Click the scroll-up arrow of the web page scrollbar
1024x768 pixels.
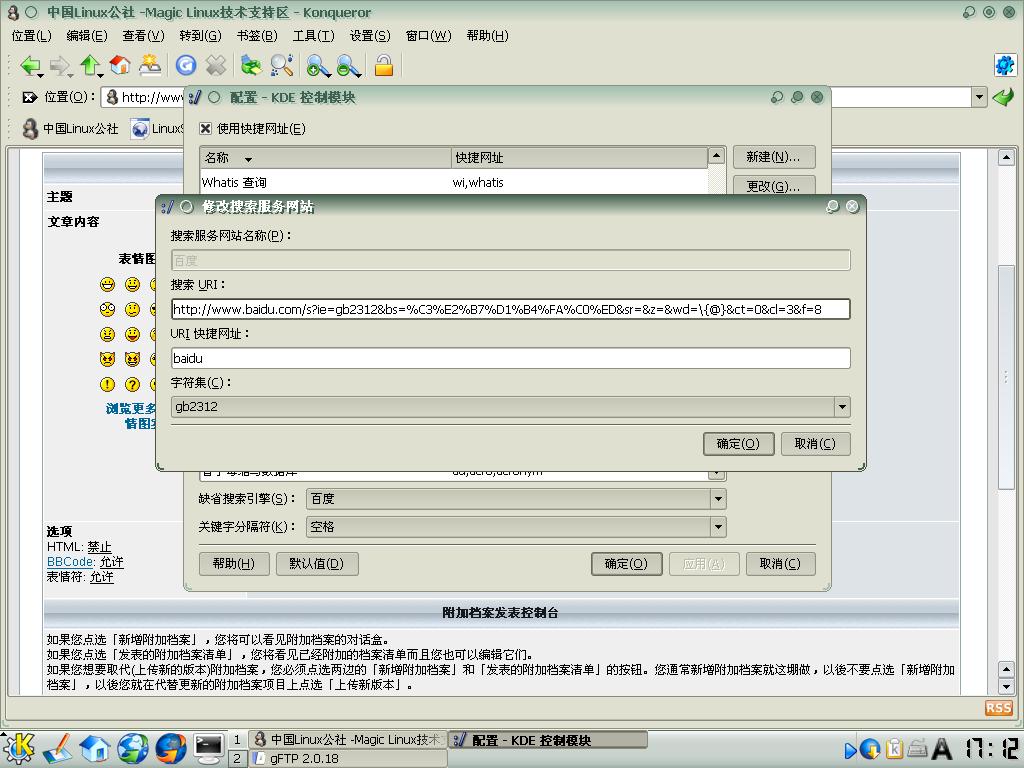(x=1006, y=157)
